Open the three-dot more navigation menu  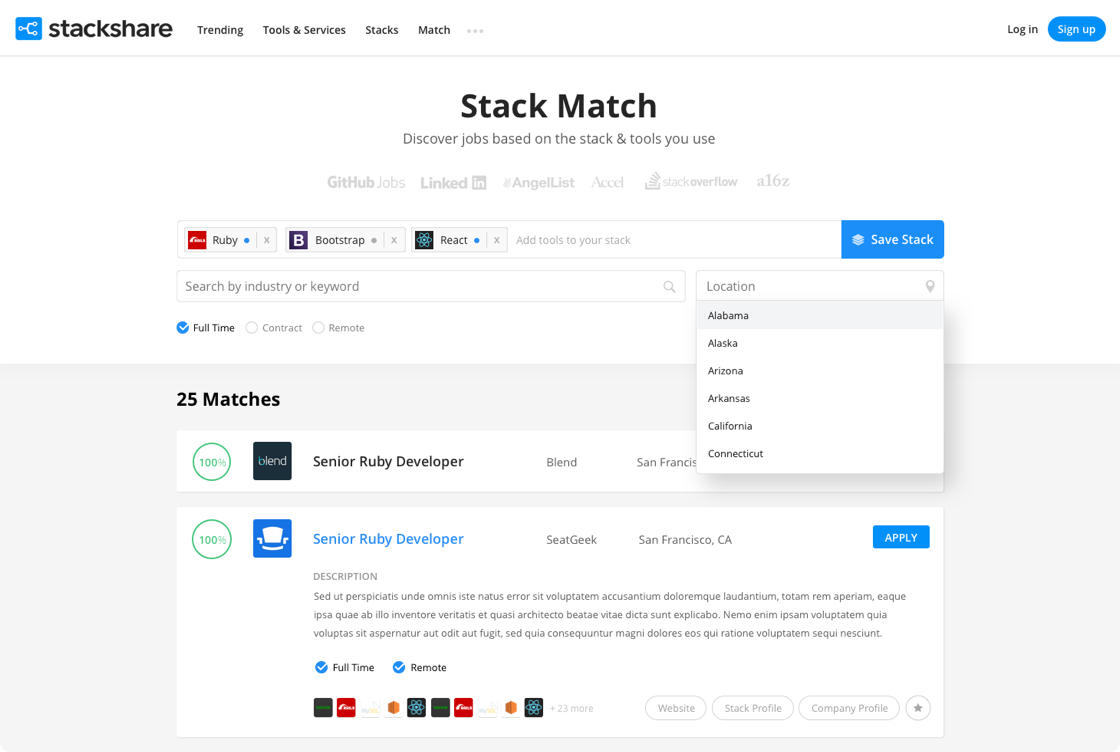475,31
